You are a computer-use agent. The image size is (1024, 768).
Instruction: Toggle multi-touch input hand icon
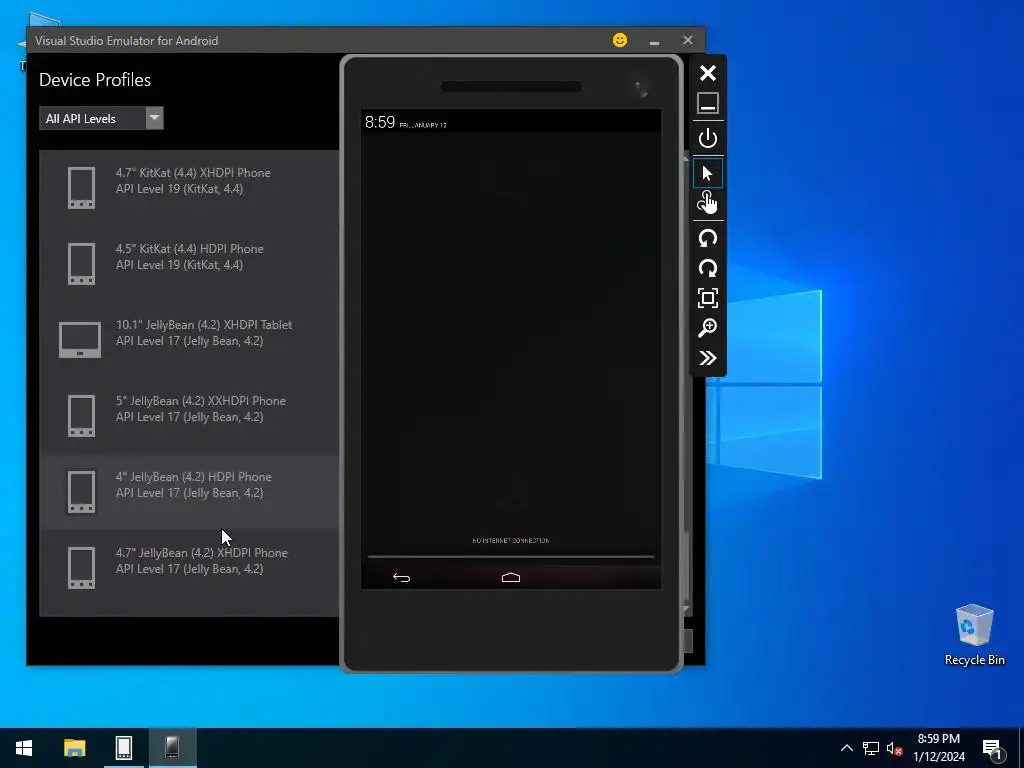(708, 203)
